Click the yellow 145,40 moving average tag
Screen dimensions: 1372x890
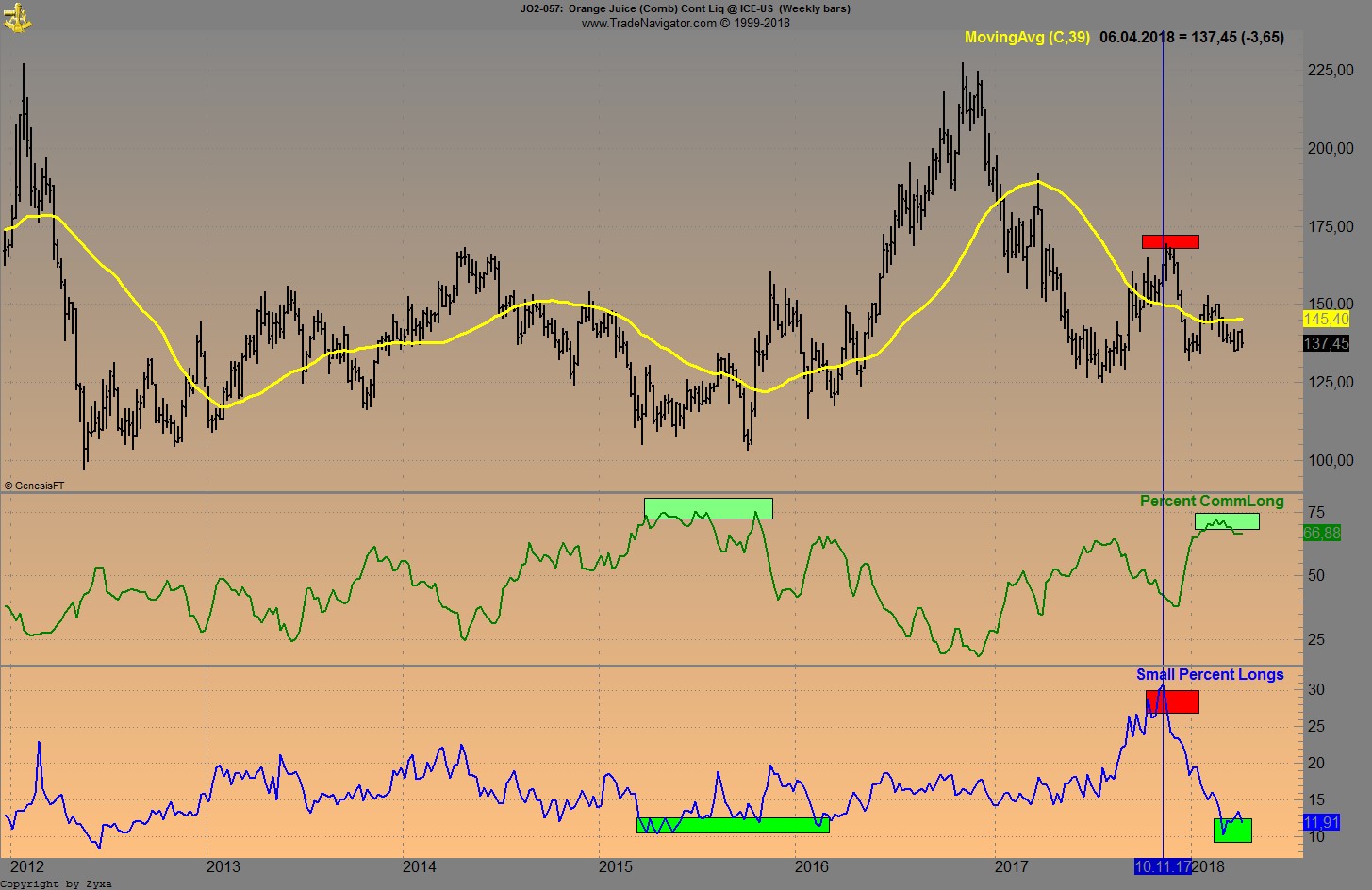(1325, 320)
